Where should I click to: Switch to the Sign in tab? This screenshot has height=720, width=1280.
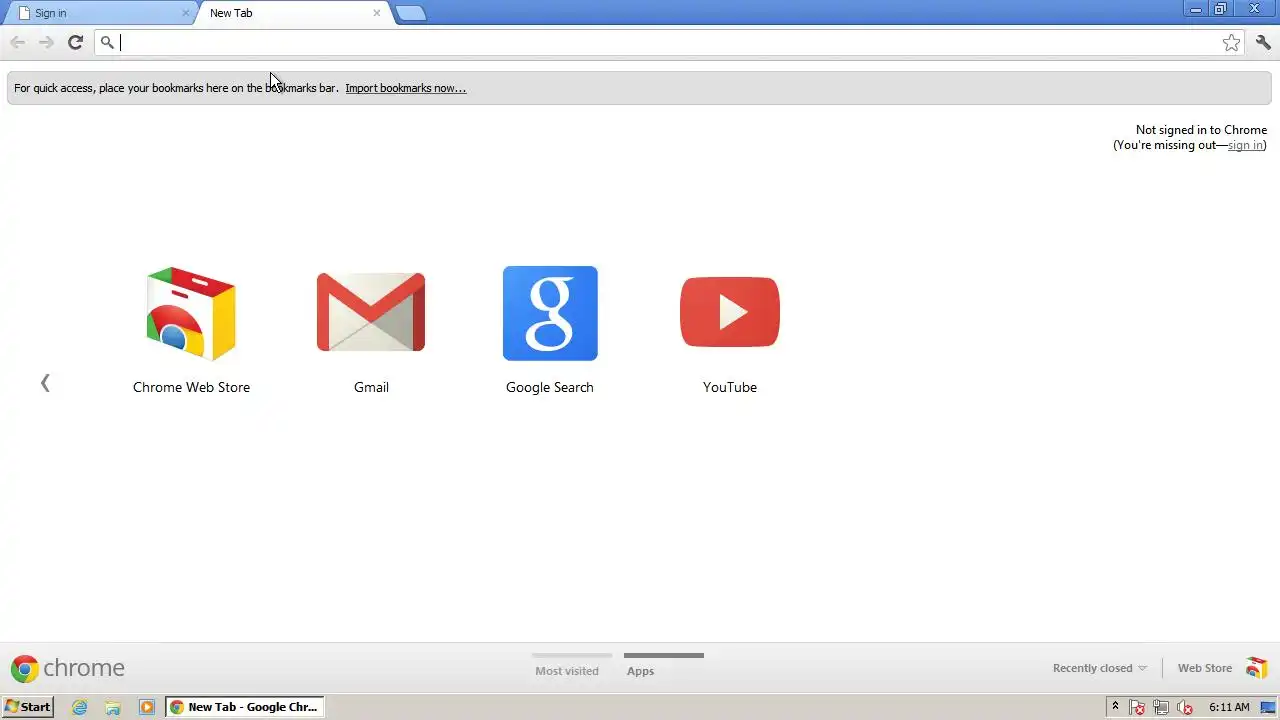coord(100,13)
